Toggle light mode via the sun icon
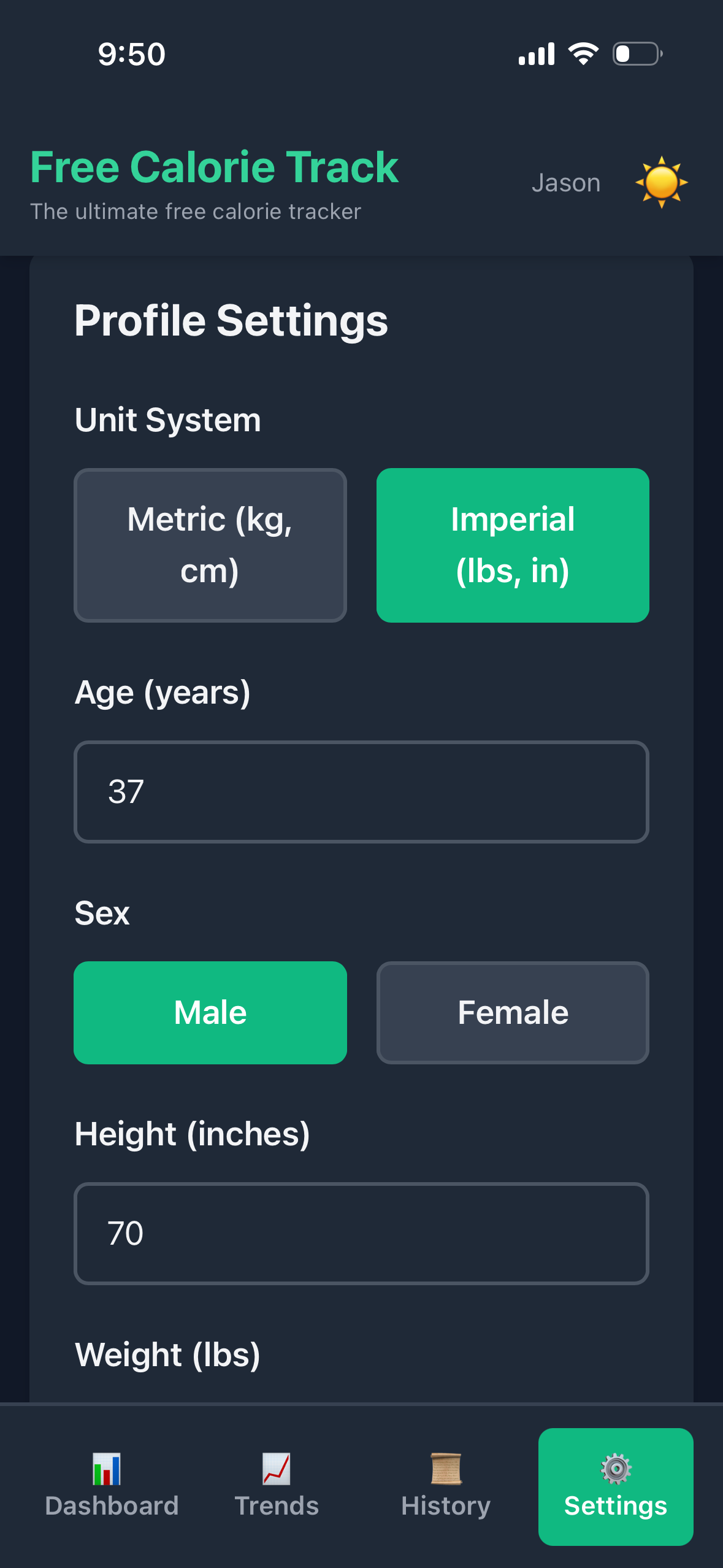723x1568 pixels. (662, 182)
